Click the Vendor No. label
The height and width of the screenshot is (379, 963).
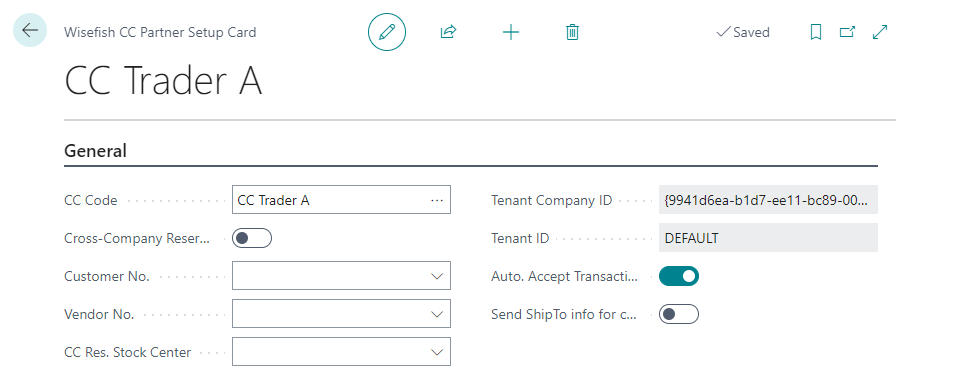99,315
